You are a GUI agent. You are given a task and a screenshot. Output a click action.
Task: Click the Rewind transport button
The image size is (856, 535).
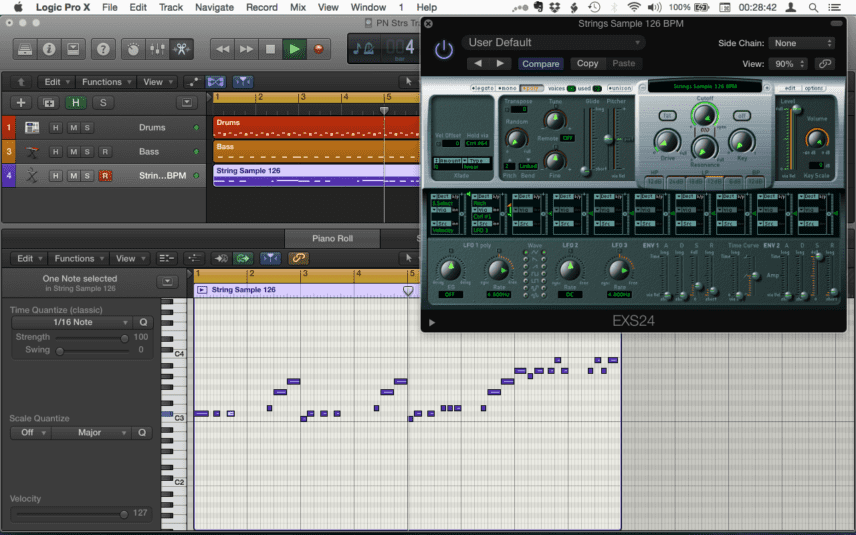(x=222, y=49)
